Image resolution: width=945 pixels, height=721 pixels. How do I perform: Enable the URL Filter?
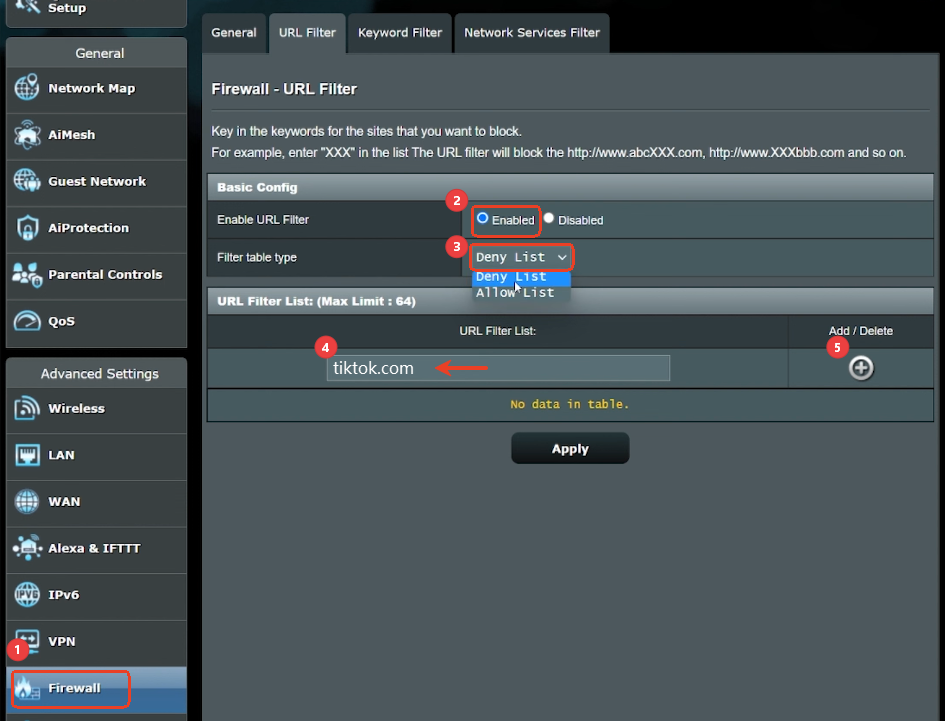[484, 219]
